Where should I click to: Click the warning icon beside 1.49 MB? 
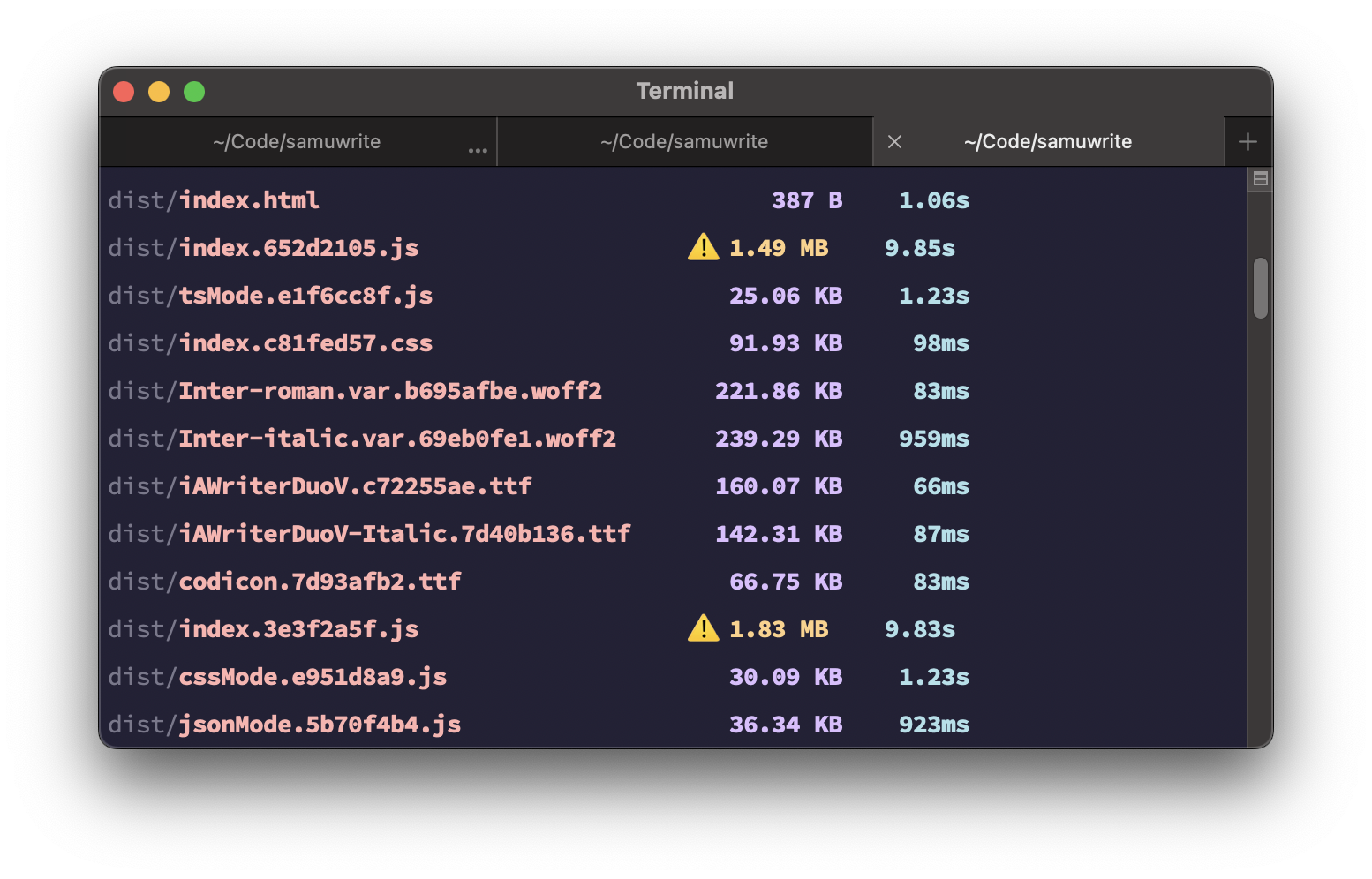(x=704, y=247)
